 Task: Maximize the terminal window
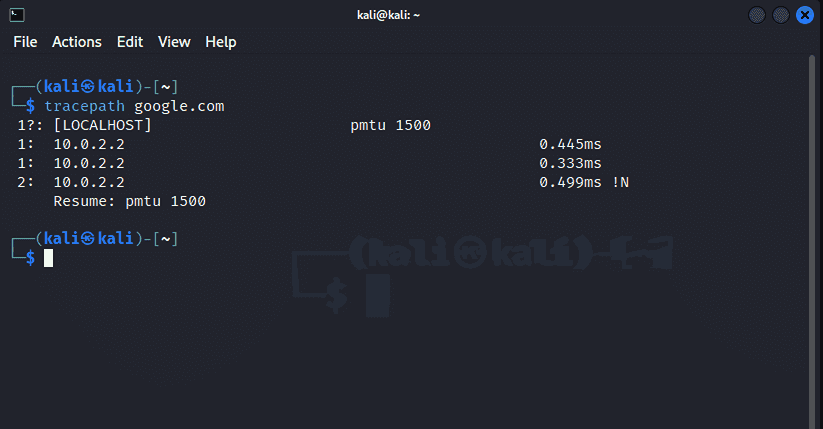click(781, 15)
